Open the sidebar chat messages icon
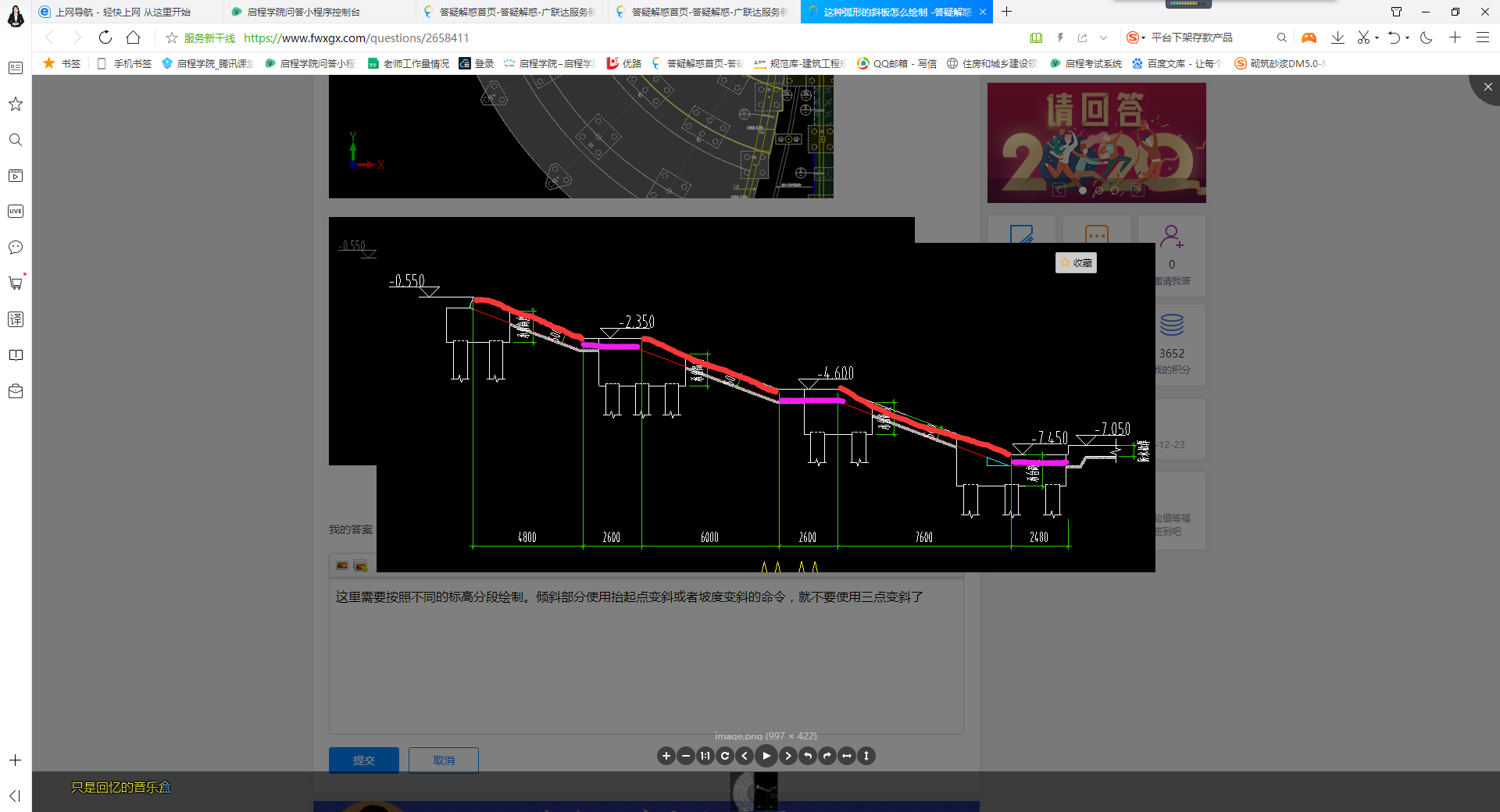The height and width of the screenshot is (812, 1500). click(16, 248)
